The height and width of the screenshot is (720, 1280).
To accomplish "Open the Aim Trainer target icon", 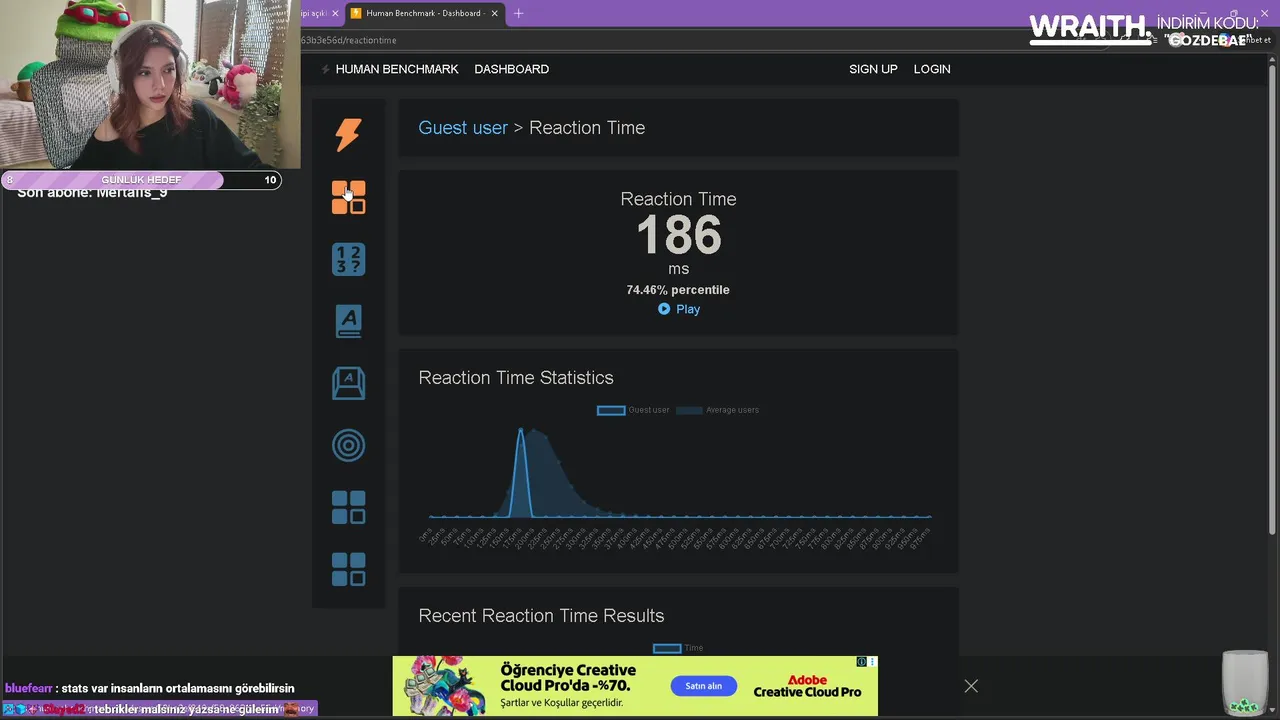I will (348, 445).
